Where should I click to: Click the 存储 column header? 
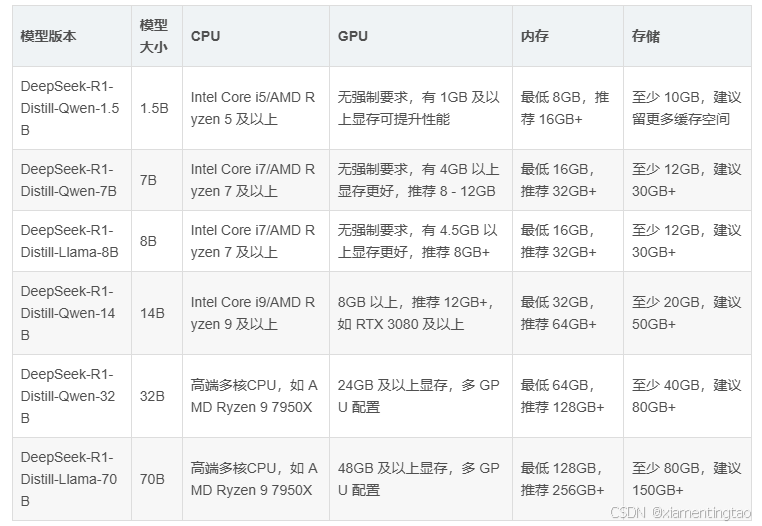pyautogui.click(x=687, y=36)
